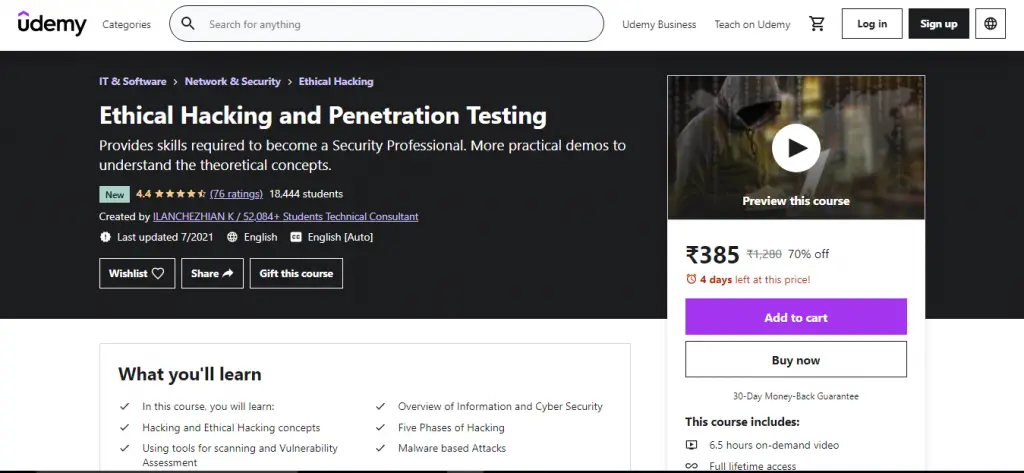Add the course to cart

(x=796, y=317)
